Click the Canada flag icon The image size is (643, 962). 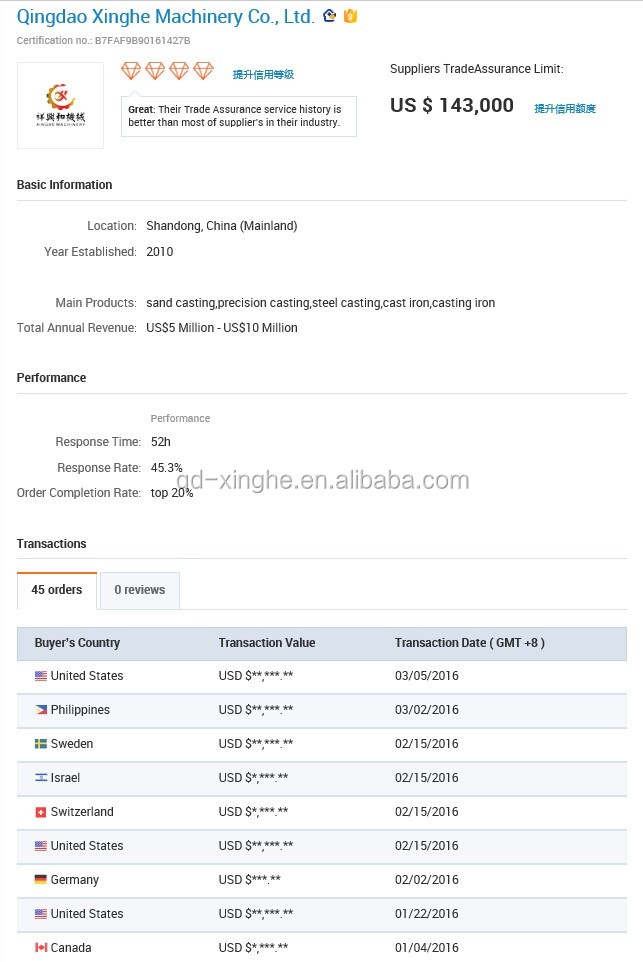tap(41, 948)
